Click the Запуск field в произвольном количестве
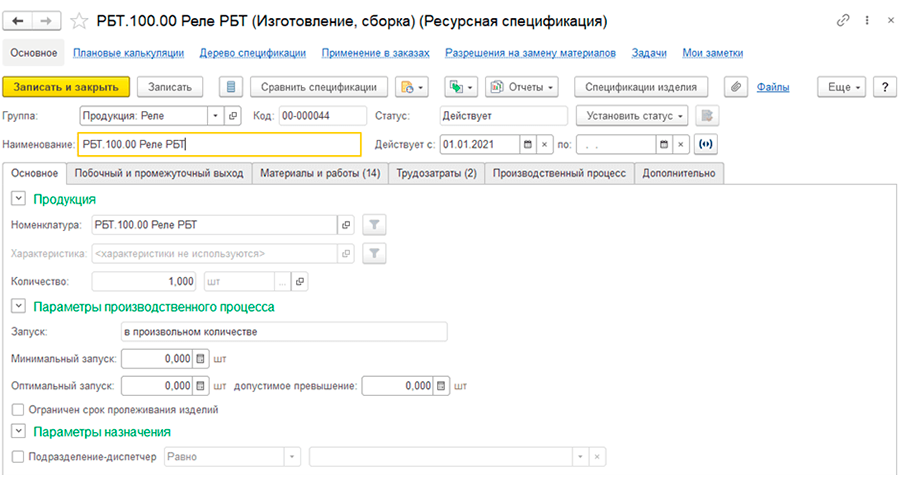The width and height of the screenshot is (901, 484). click(284, 332)
